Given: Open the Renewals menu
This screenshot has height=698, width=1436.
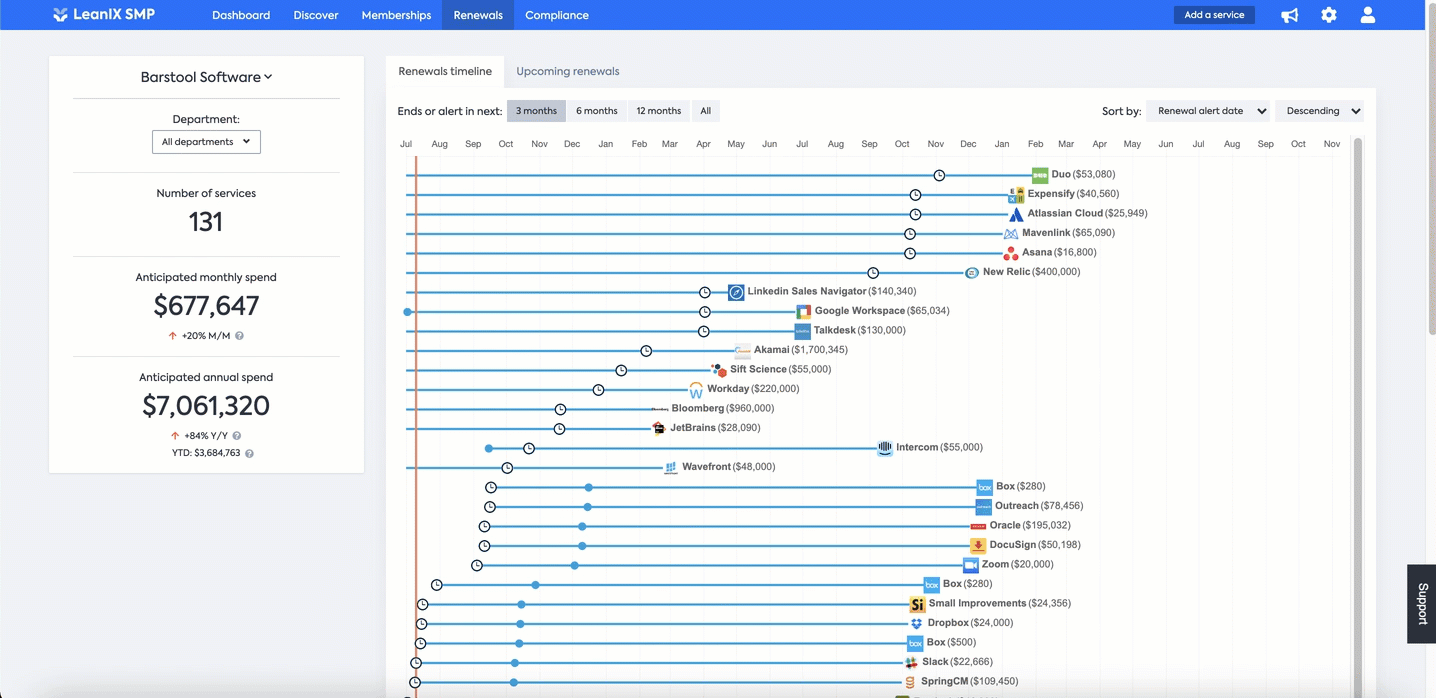Looking at the screenshot, I should coord(478,15).
